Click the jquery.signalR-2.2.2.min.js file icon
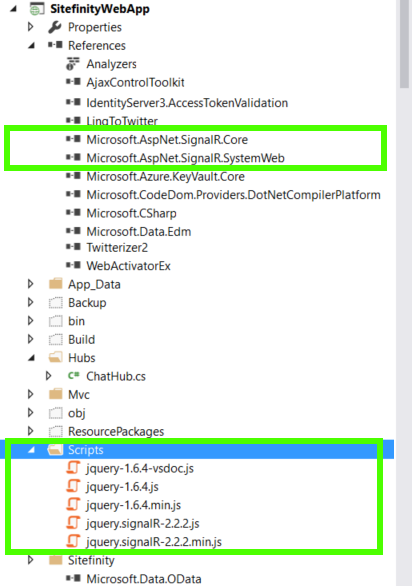 pyautogui.click(x=73, y=541)
